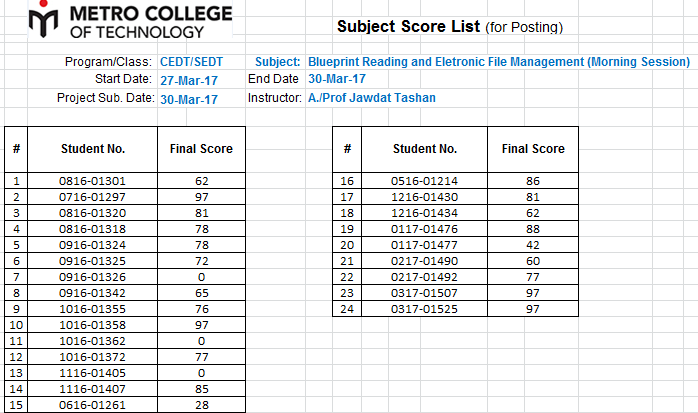
Task: Select student number 0117-01476
Action: tap(425, 229)
